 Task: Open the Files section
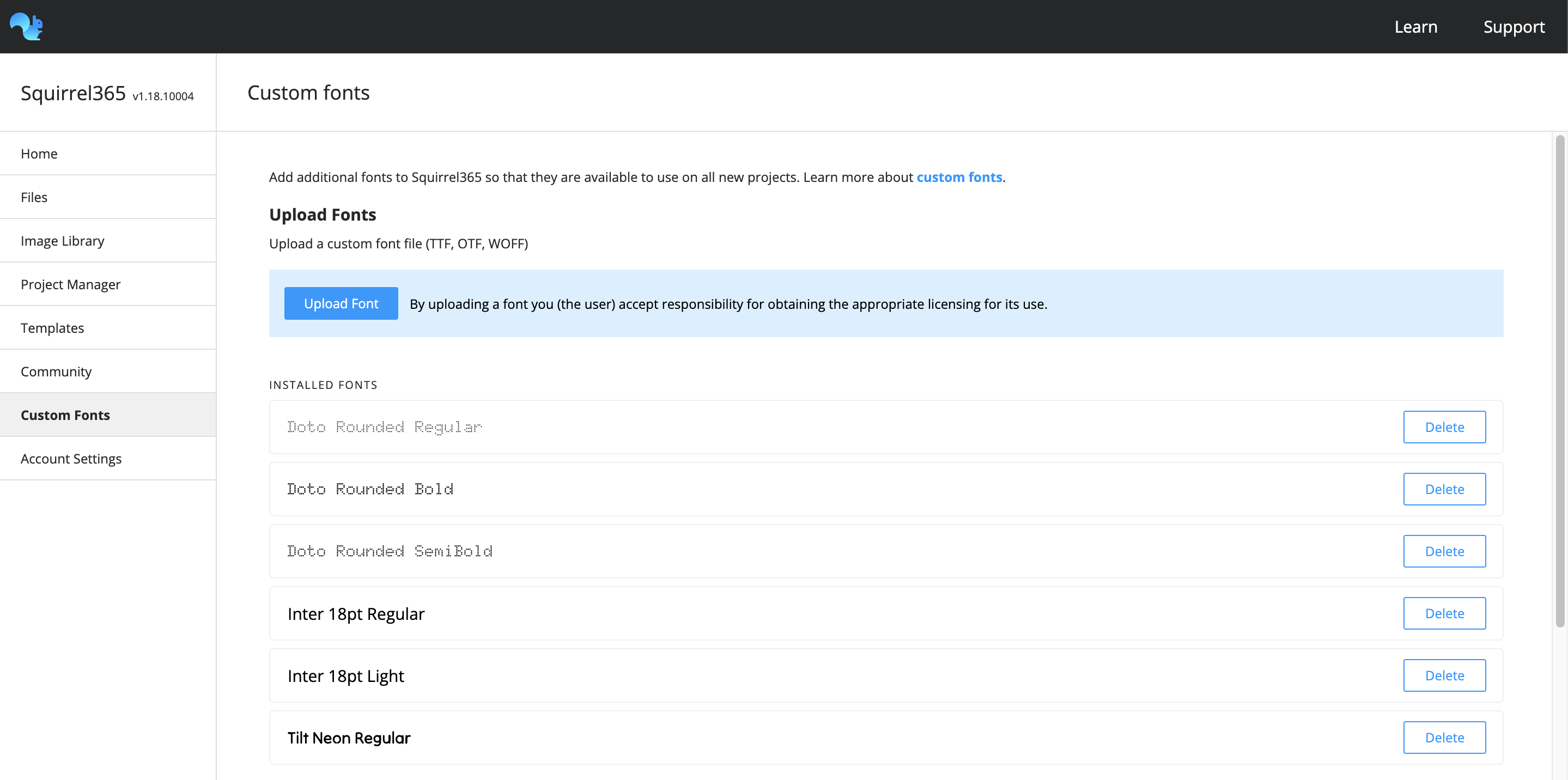(34, 197)
